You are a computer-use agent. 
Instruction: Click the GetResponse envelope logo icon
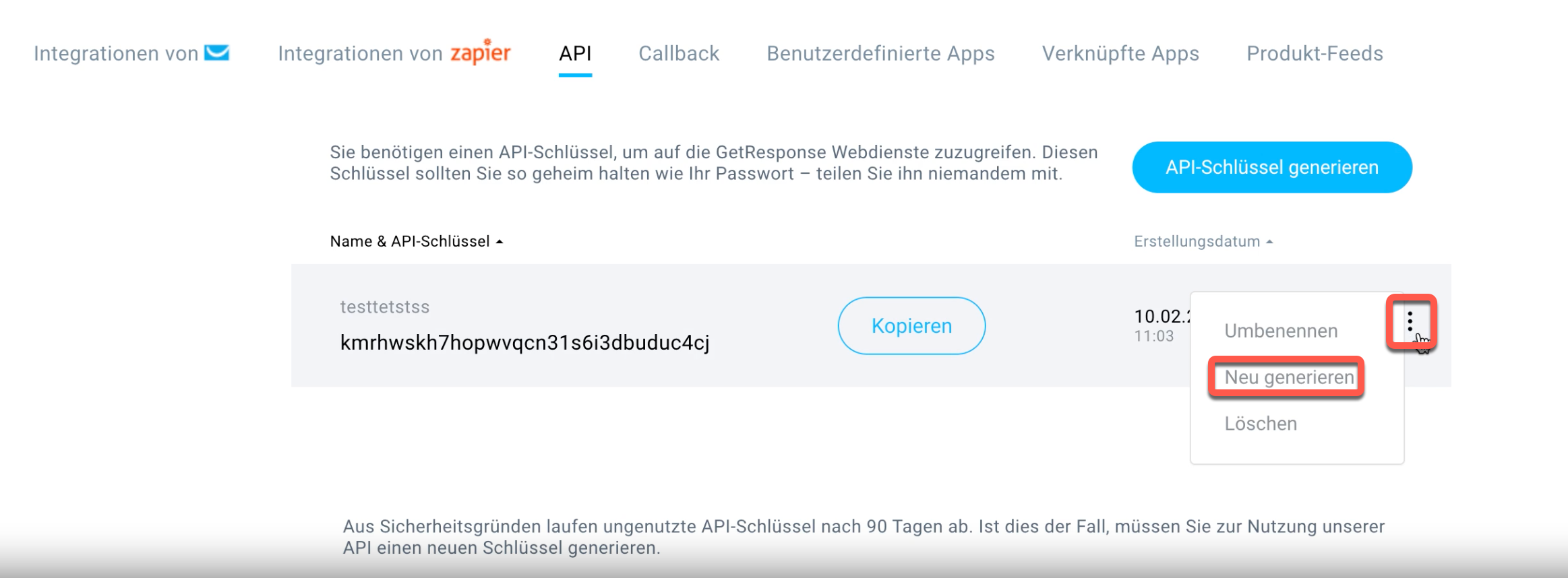tap(217, 53)
